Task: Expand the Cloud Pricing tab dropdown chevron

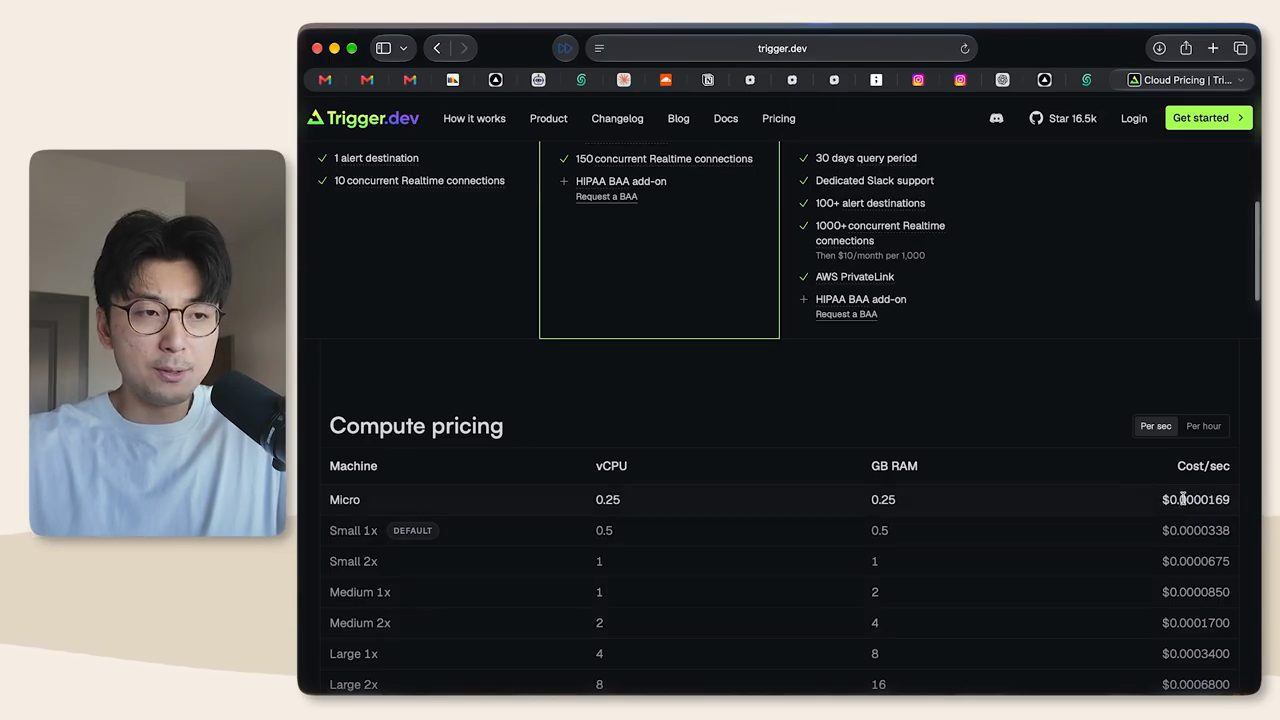Action: [1241, 80]
